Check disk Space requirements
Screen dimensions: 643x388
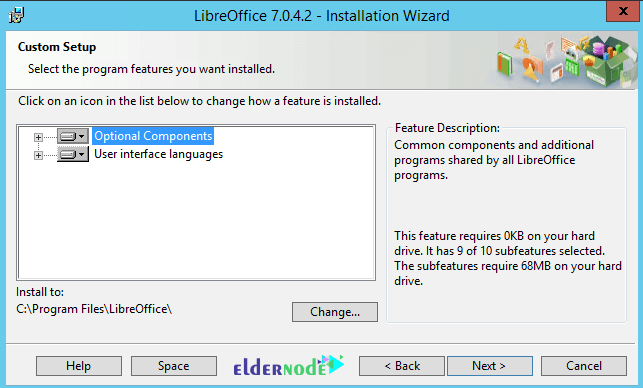[174, 366]
